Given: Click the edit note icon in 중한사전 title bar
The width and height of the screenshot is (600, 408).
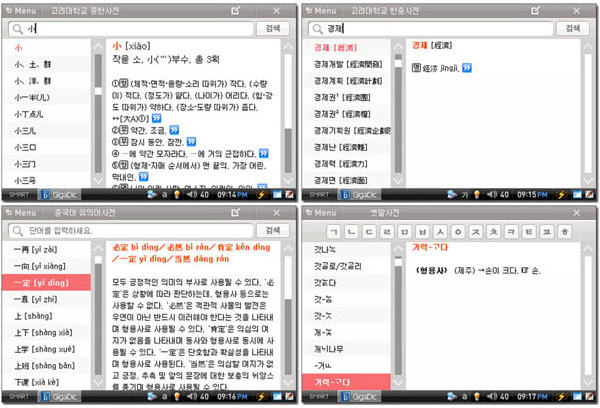Looking at the screenshot, I should tap(236, 10).
